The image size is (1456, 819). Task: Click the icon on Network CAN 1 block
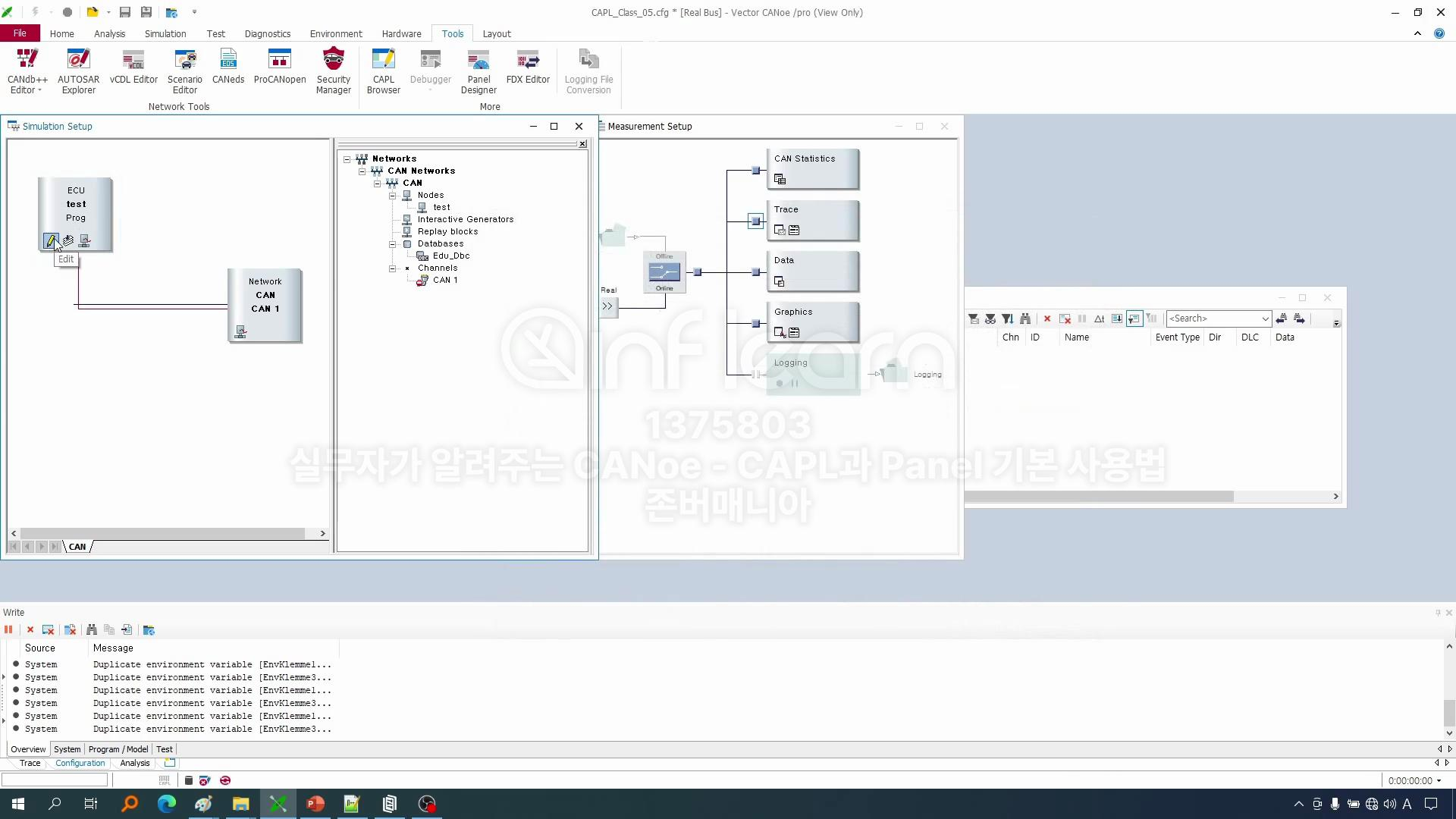point(240,331)
